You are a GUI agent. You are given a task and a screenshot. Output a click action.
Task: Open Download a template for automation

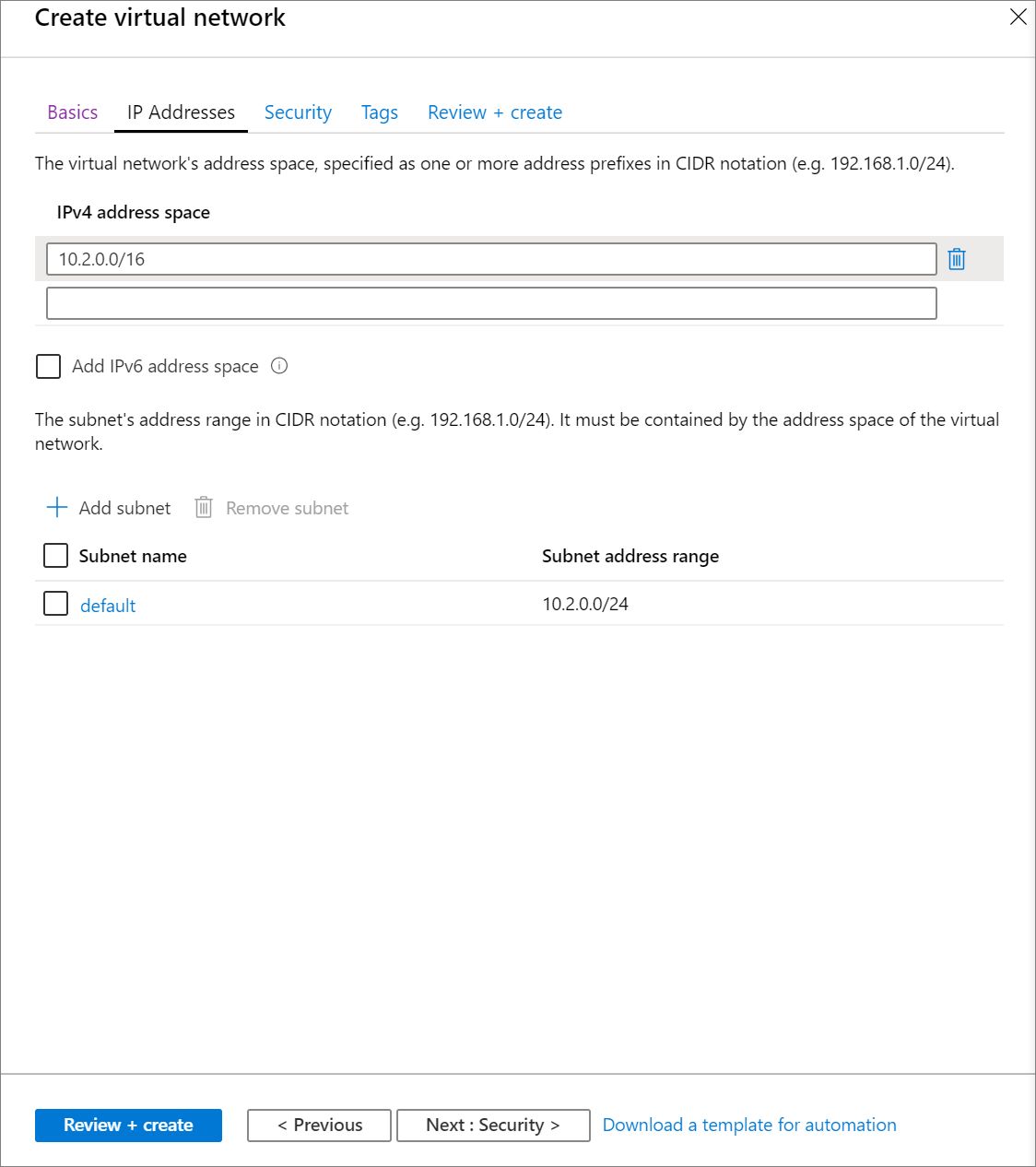(748, 1125)
